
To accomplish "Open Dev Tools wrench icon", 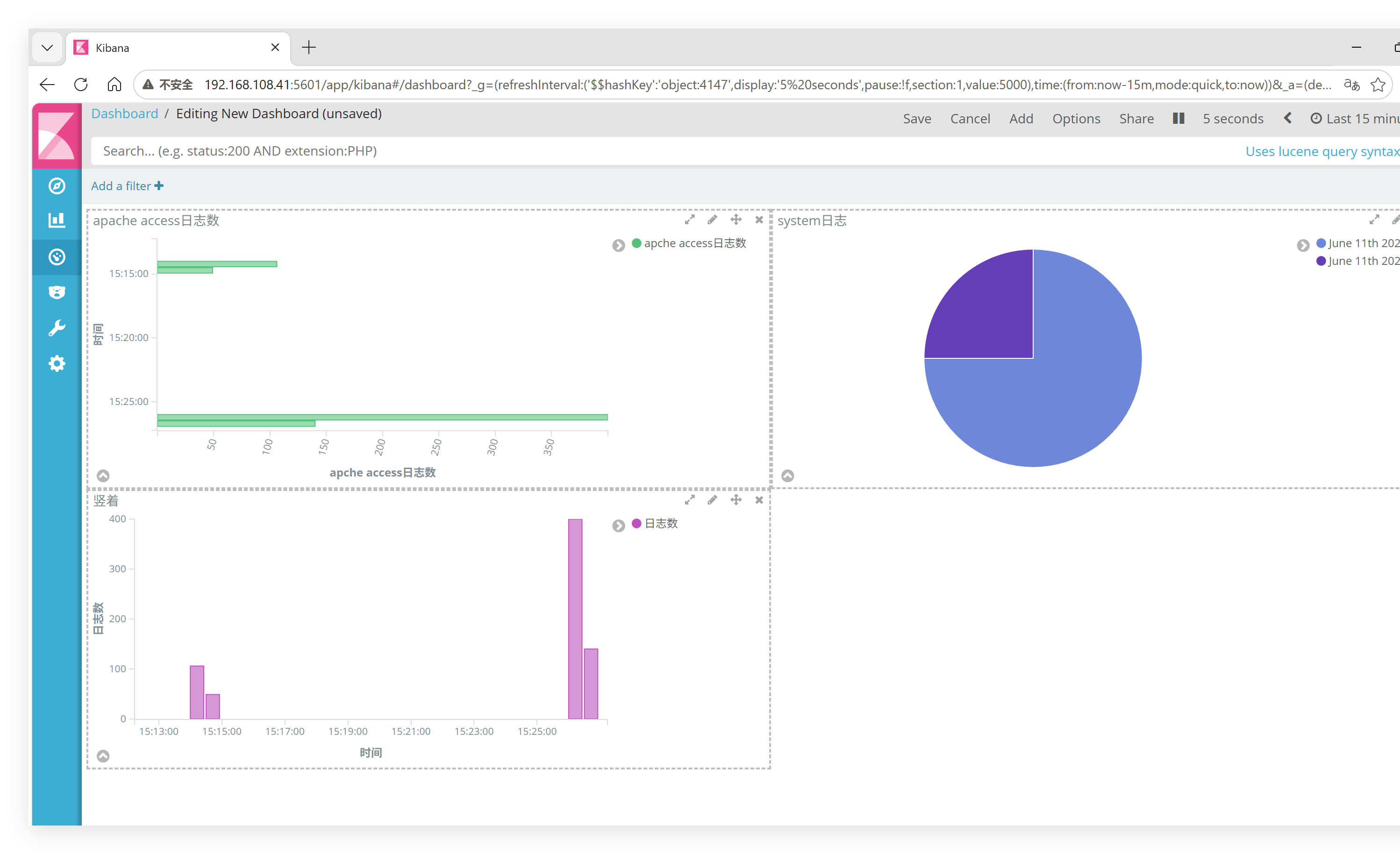I will (57, 328).
